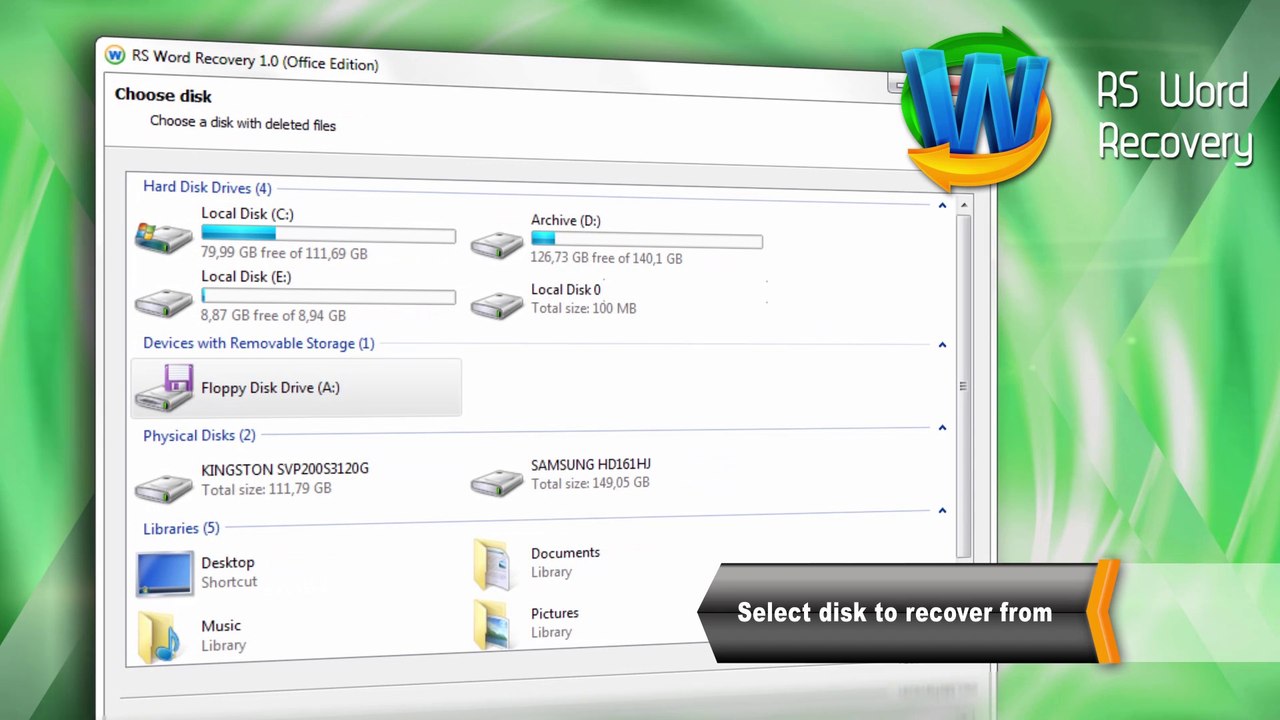Collapse the Physical Disks group chevron

942,428
